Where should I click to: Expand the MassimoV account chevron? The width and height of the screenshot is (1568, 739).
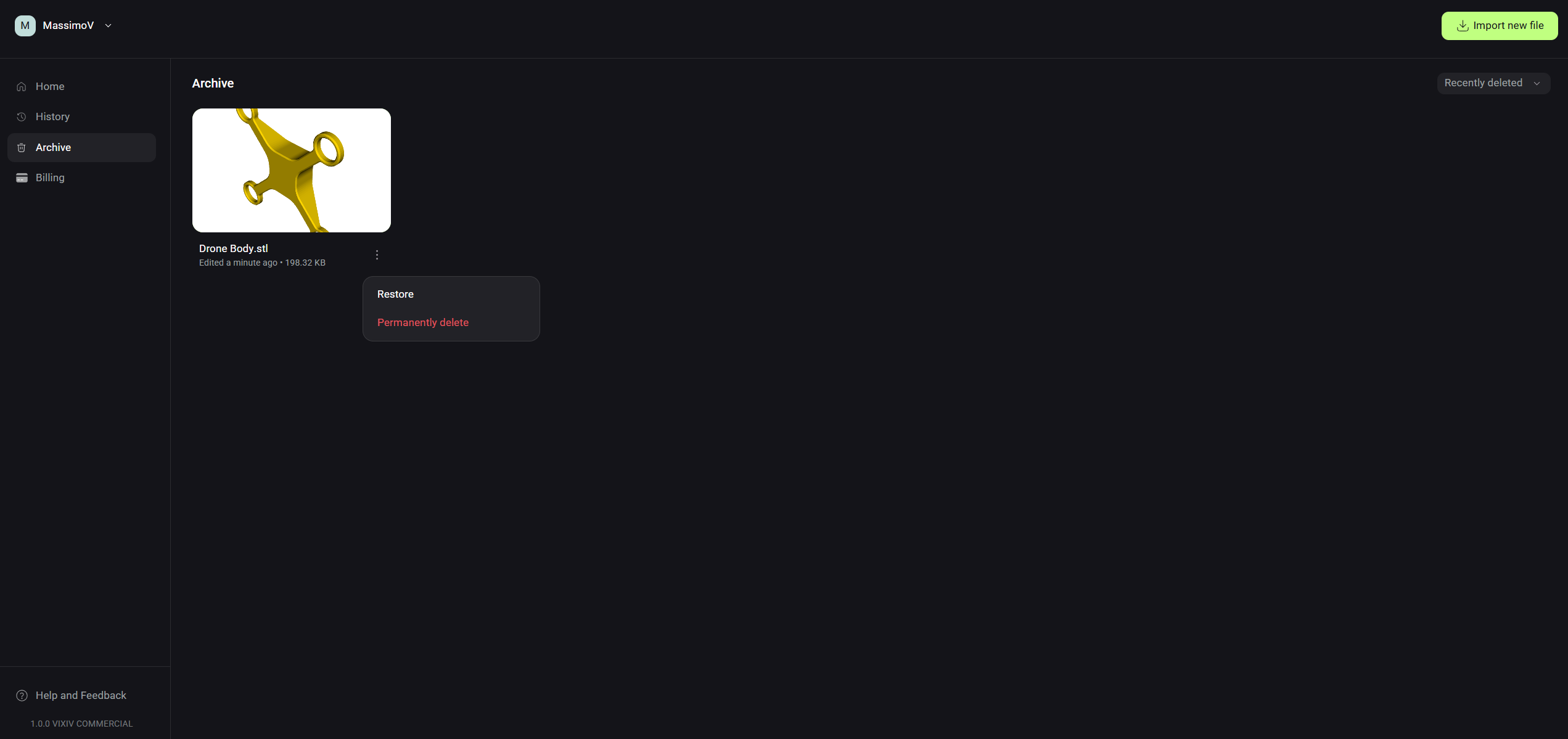point(109,26)
